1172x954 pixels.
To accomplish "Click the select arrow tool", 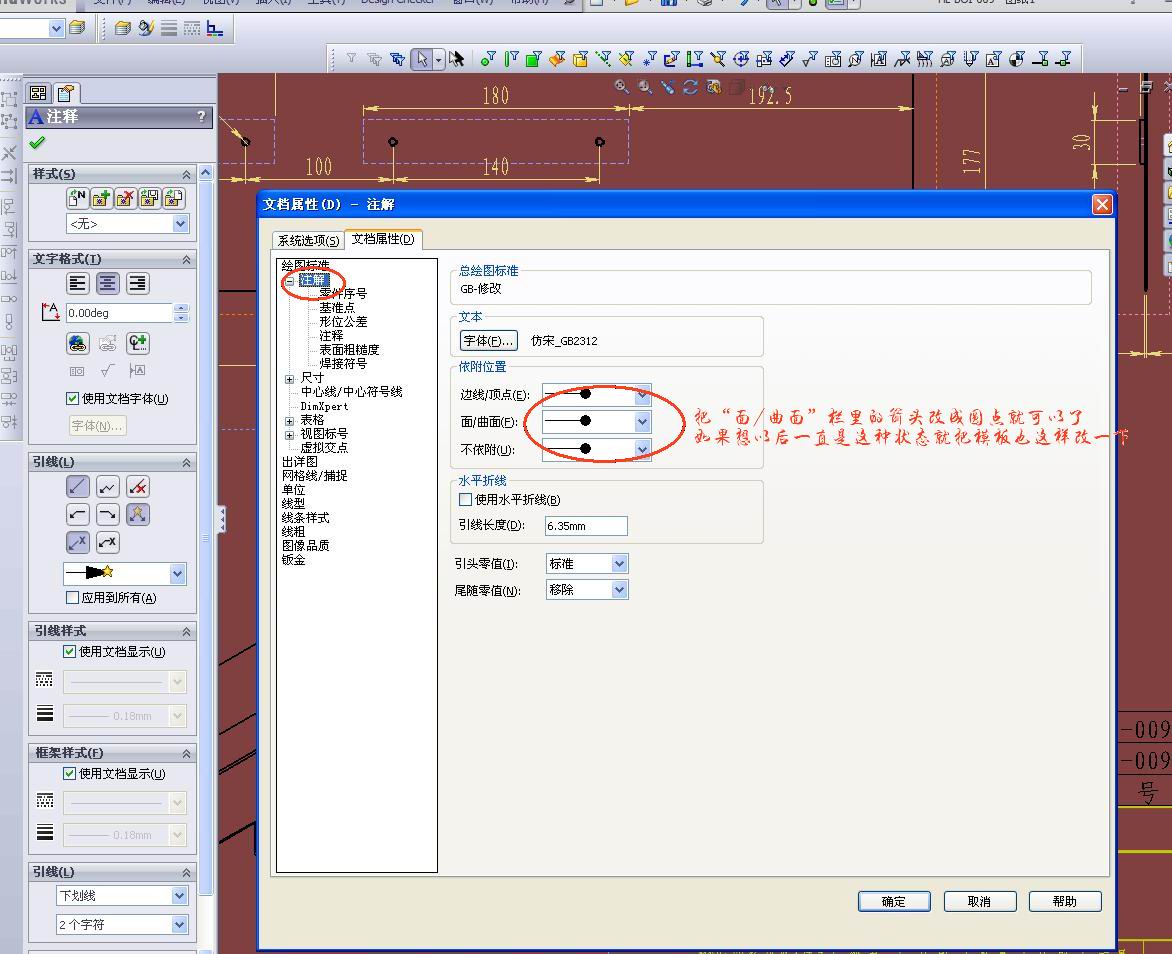I will (x=422, y=58).
